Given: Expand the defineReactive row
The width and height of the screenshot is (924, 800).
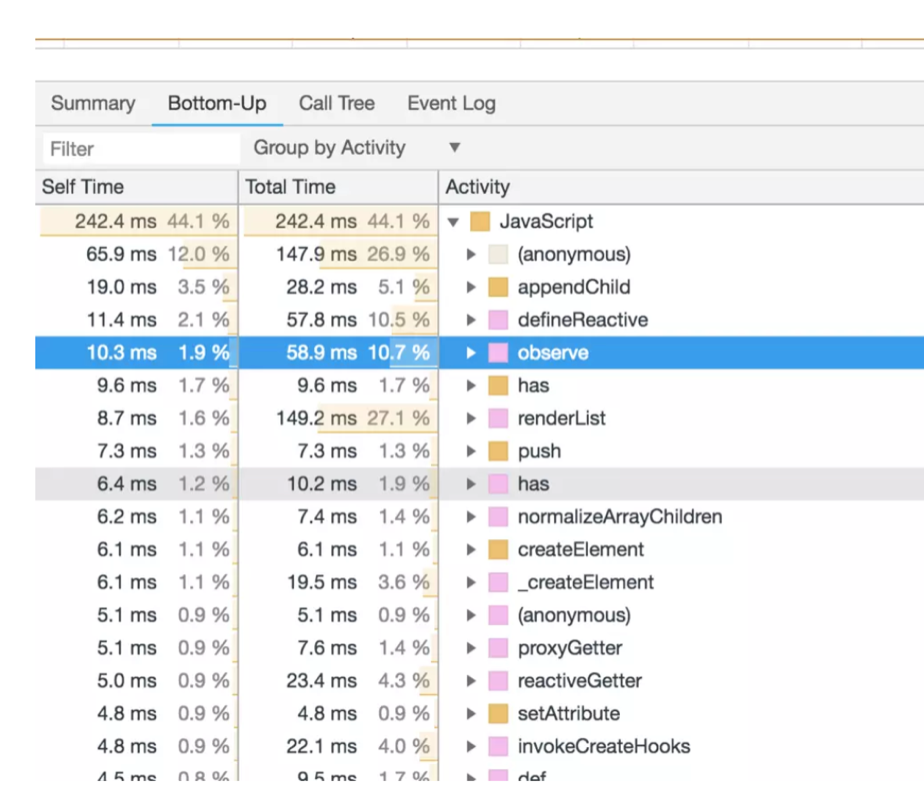Looking at the screenshot, I should tap(471, 320).
